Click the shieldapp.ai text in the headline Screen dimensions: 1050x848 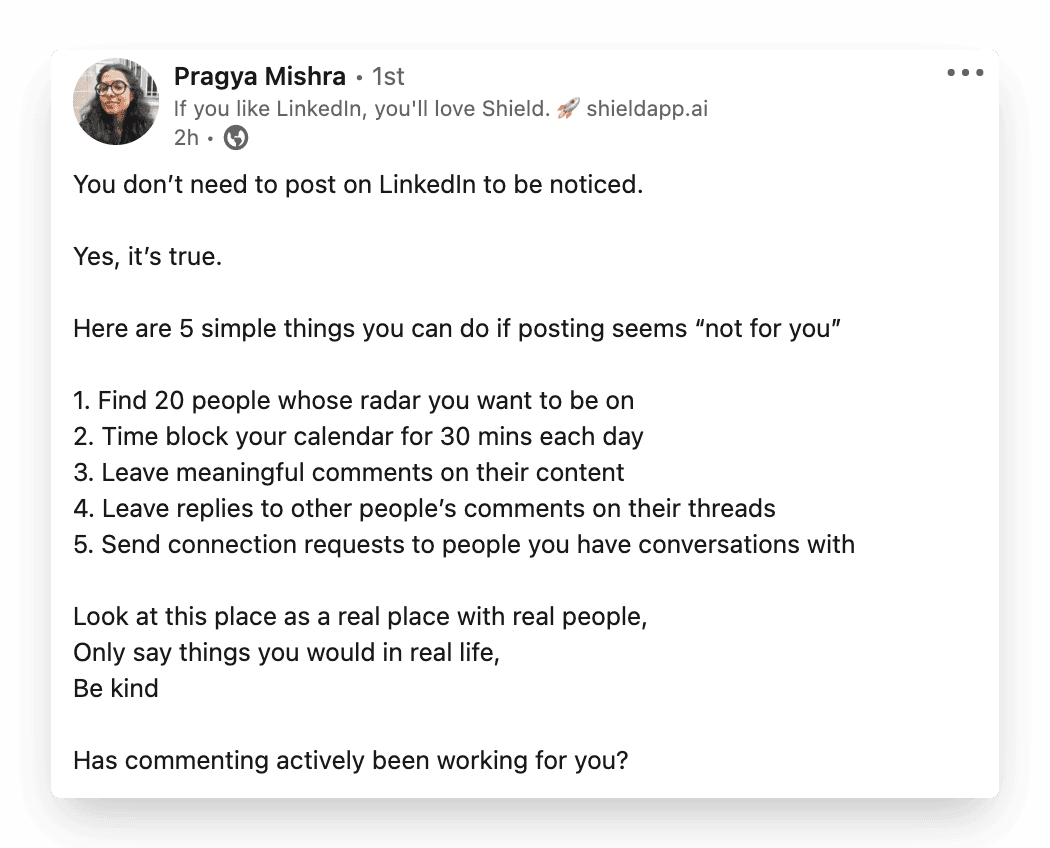[x=647, y=109]
